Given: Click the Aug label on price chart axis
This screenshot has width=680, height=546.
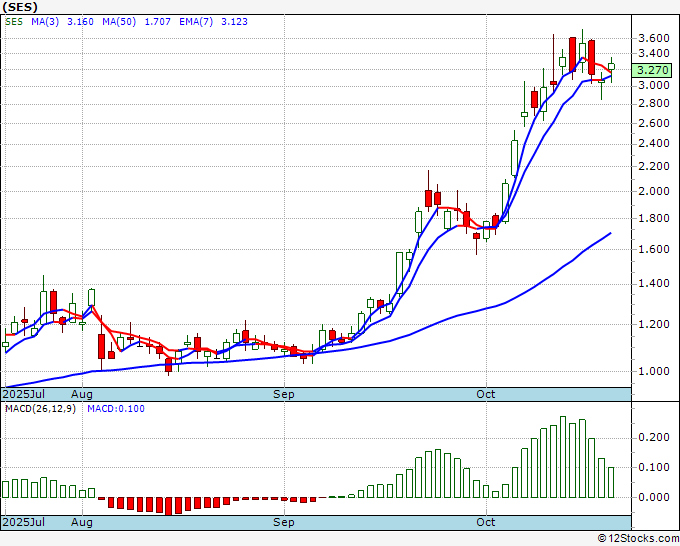Looking at the screenshot, I should [82, 394].
